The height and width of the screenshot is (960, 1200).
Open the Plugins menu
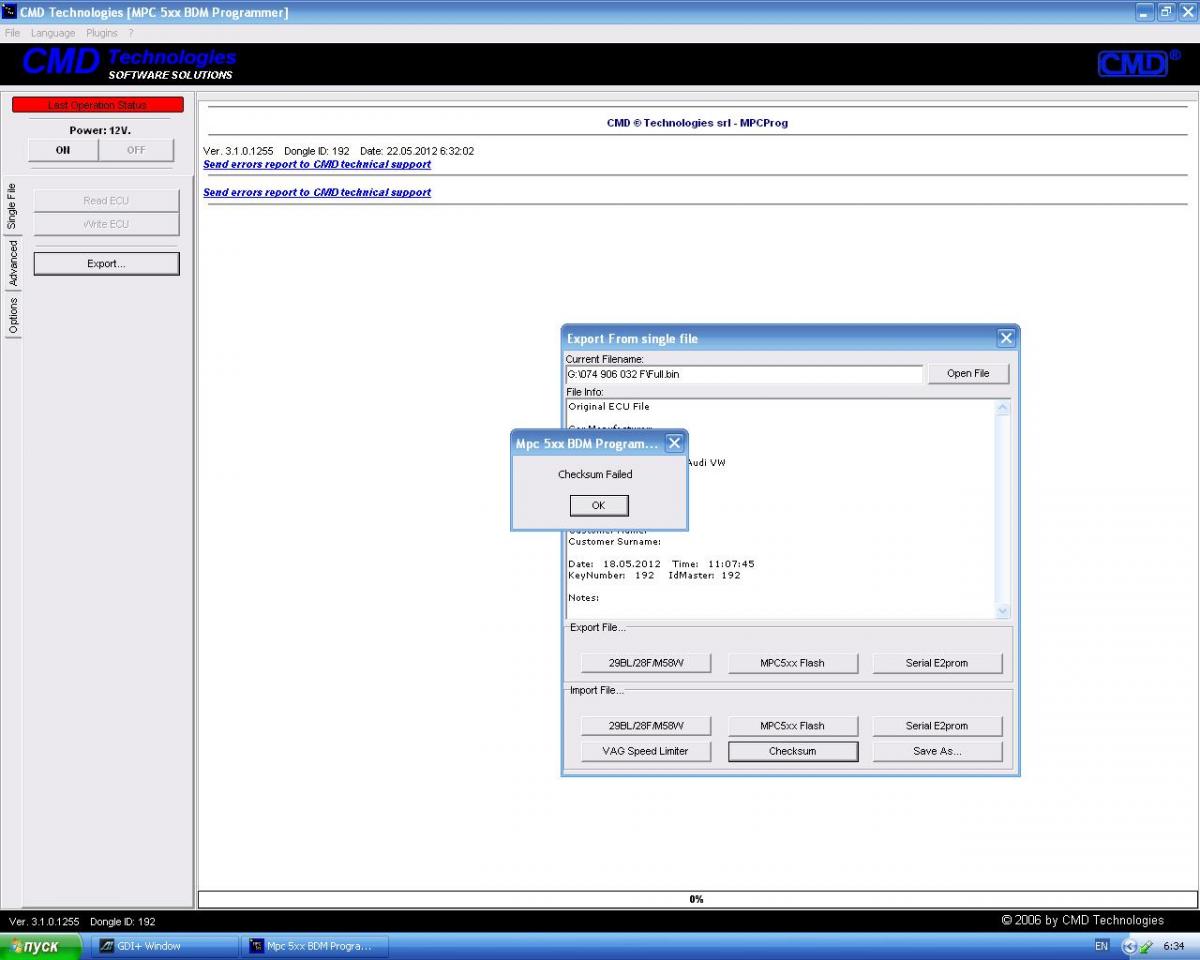point(102,33)
